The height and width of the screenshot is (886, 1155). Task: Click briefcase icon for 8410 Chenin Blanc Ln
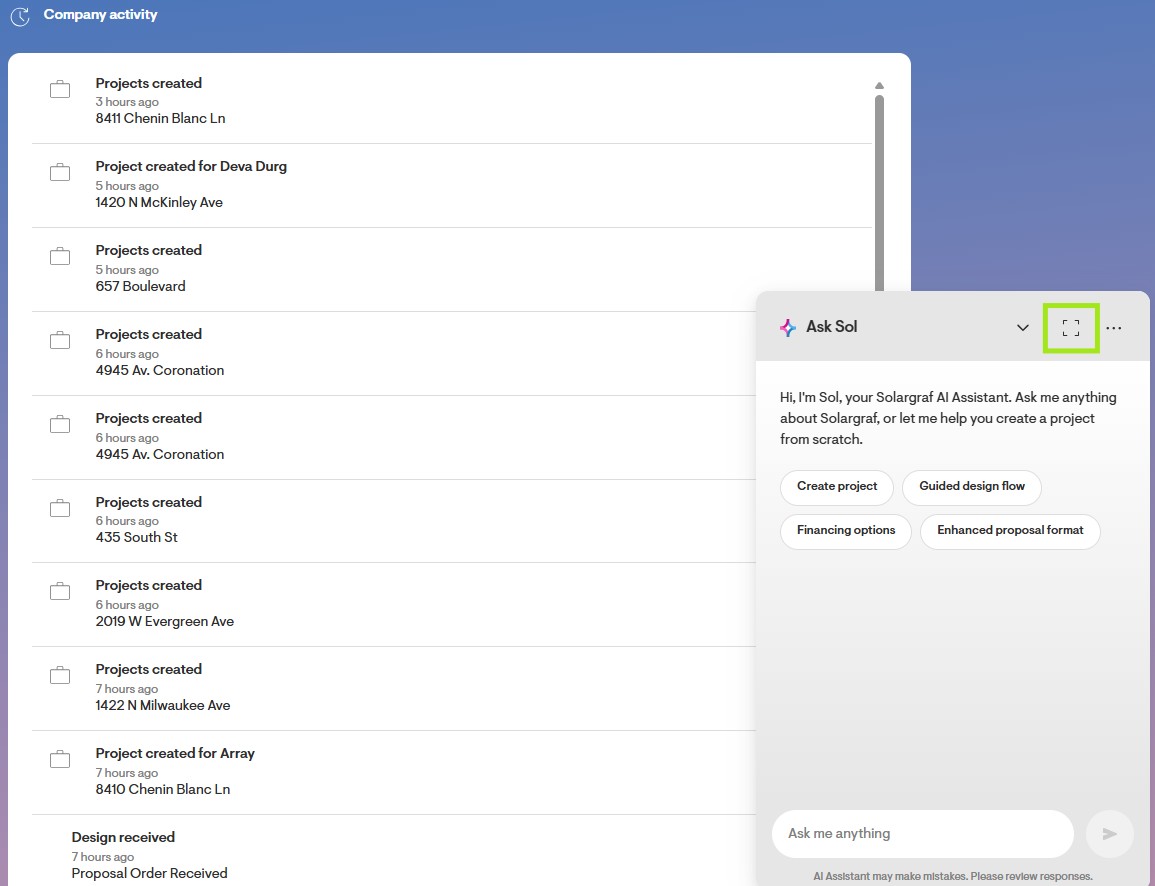[x=60, y=759]
